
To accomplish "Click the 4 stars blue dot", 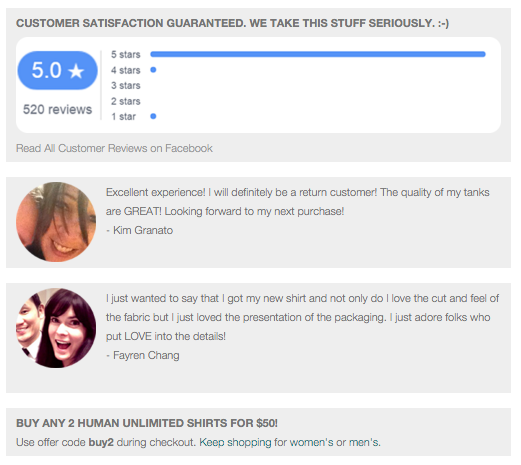I will tap(153, 70).
